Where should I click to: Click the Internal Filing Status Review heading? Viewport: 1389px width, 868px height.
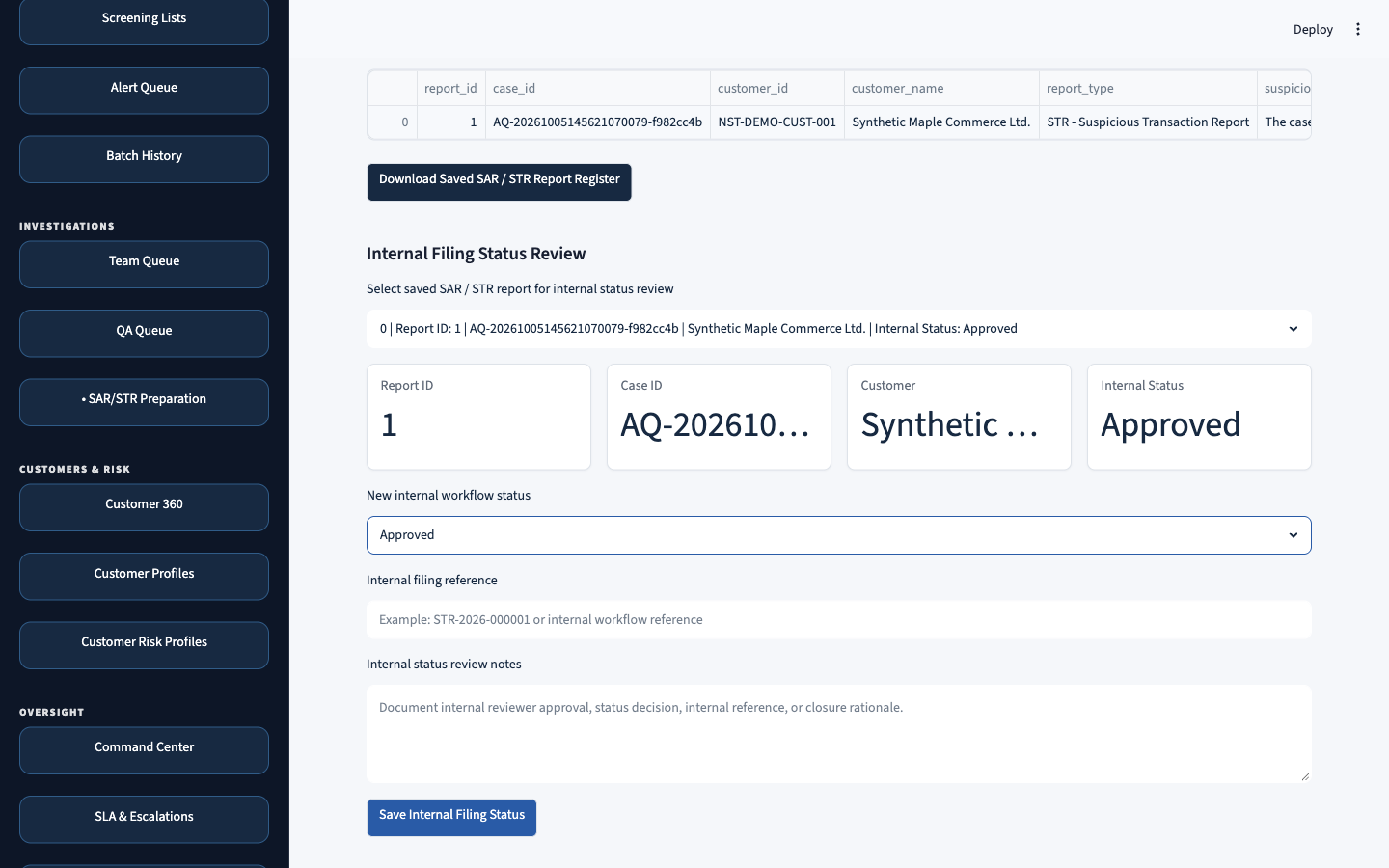pos(477,254)
